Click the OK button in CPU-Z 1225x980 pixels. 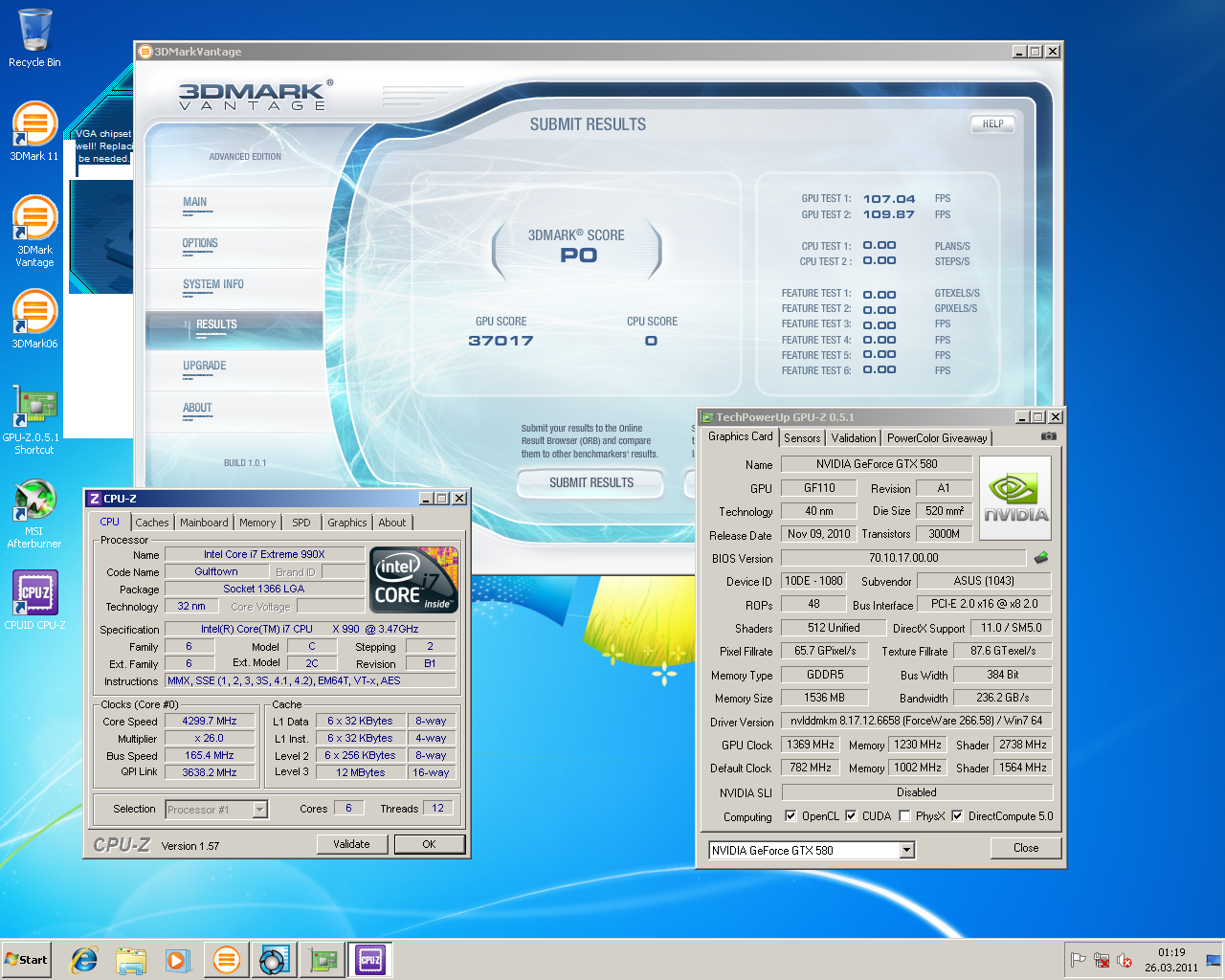coord(430,844)
